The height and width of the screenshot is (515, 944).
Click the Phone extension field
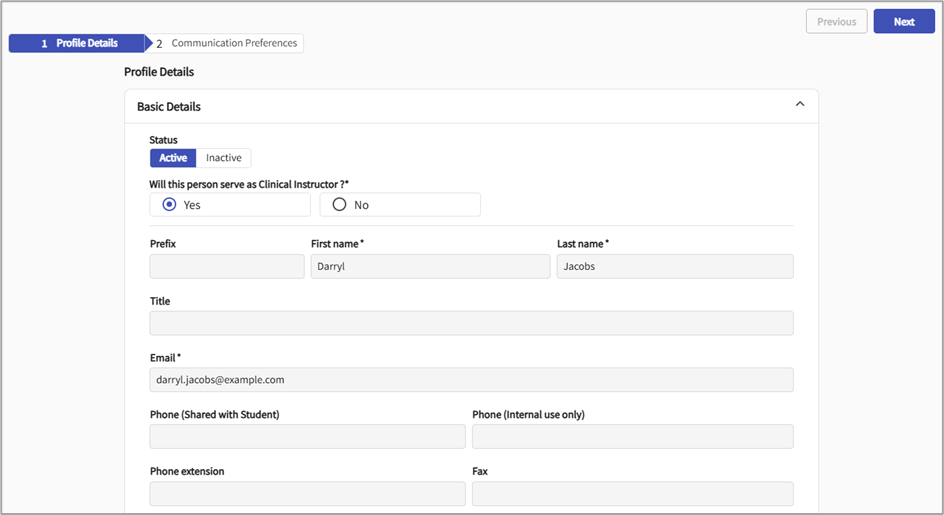307,493
